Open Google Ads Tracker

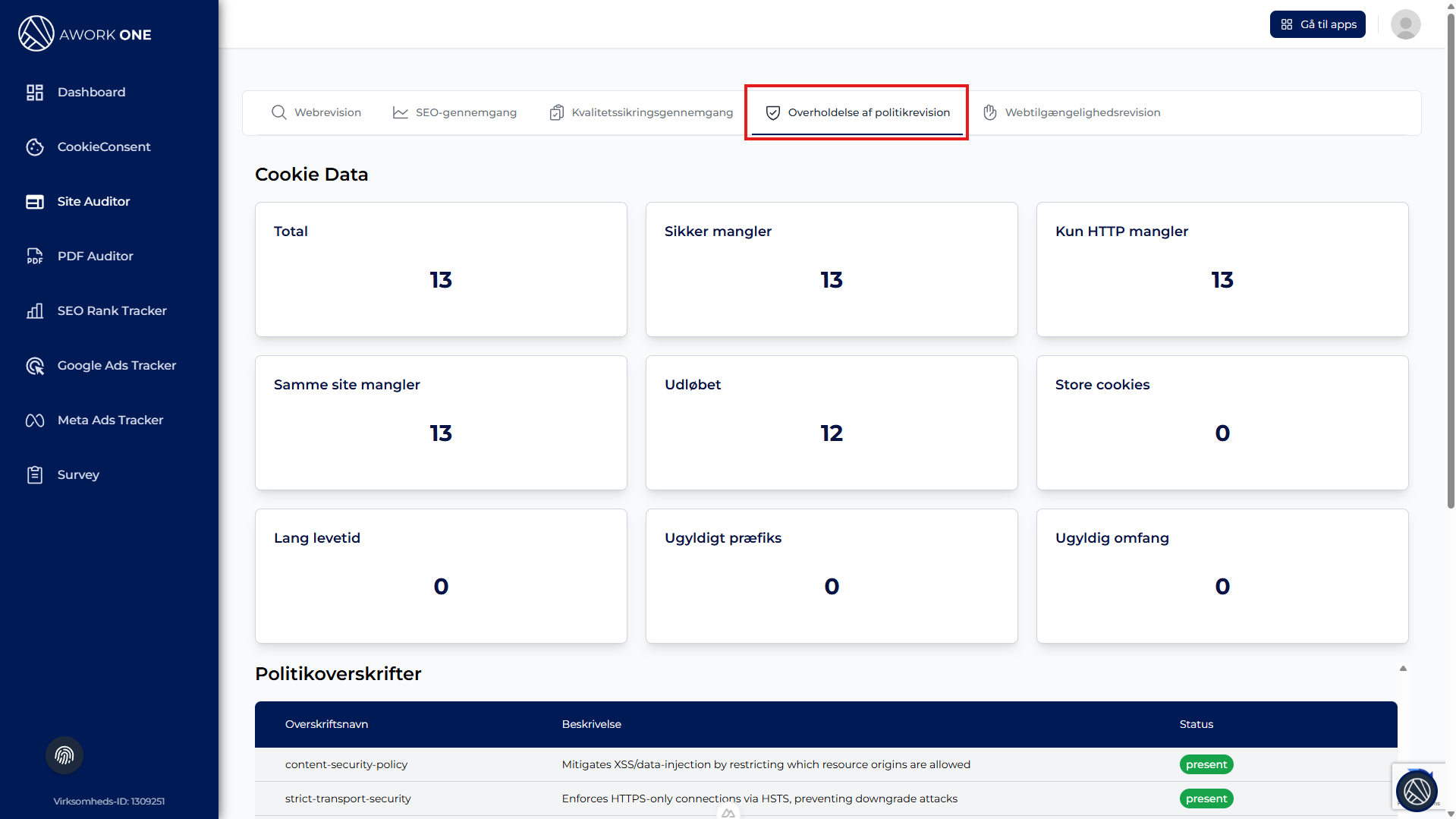(x=116, y=365)
